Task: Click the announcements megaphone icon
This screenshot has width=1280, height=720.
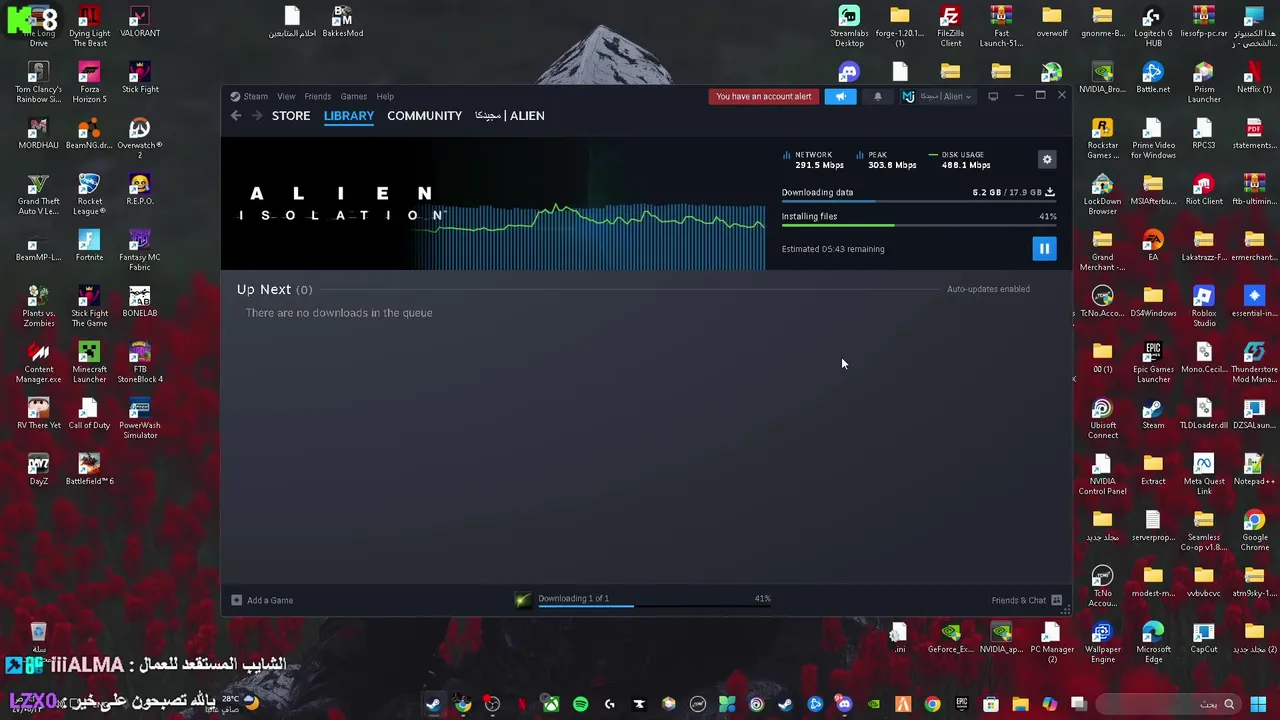Action: [x=841, y=97]
